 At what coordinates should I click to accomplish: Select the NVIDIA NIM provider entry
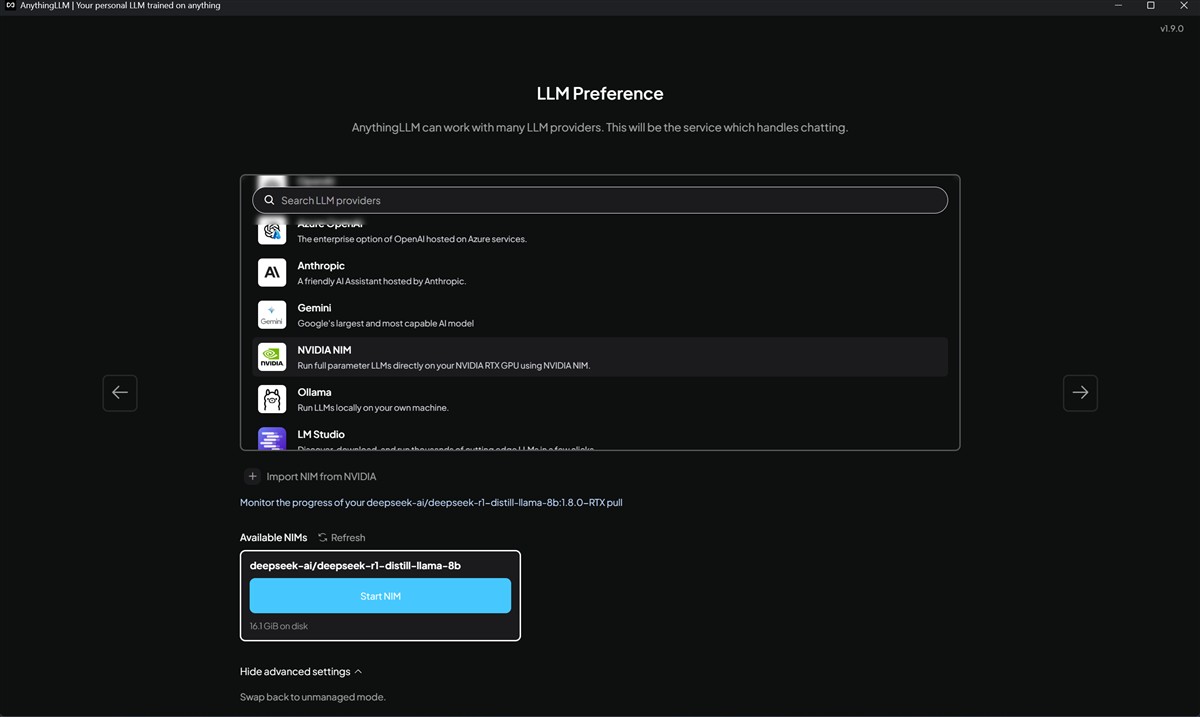[x=600, y=357]
